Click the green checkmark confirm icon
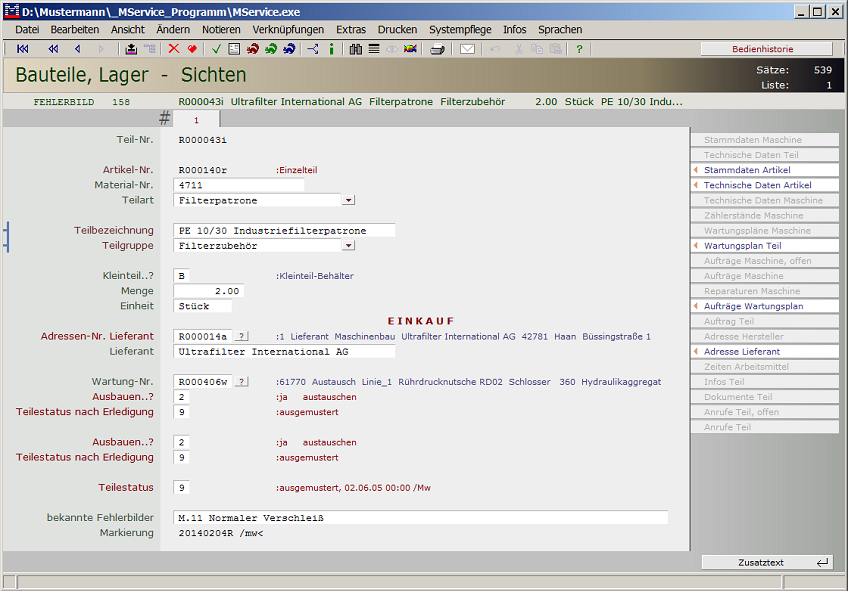Image resolution: width=848 pixels, height=591 pixels. pos(214,49)
